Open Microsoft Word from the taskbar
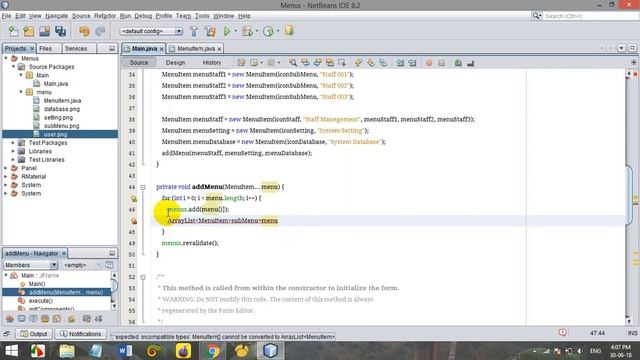The width and height of the screenshot is (640, 360). [125, 351]
